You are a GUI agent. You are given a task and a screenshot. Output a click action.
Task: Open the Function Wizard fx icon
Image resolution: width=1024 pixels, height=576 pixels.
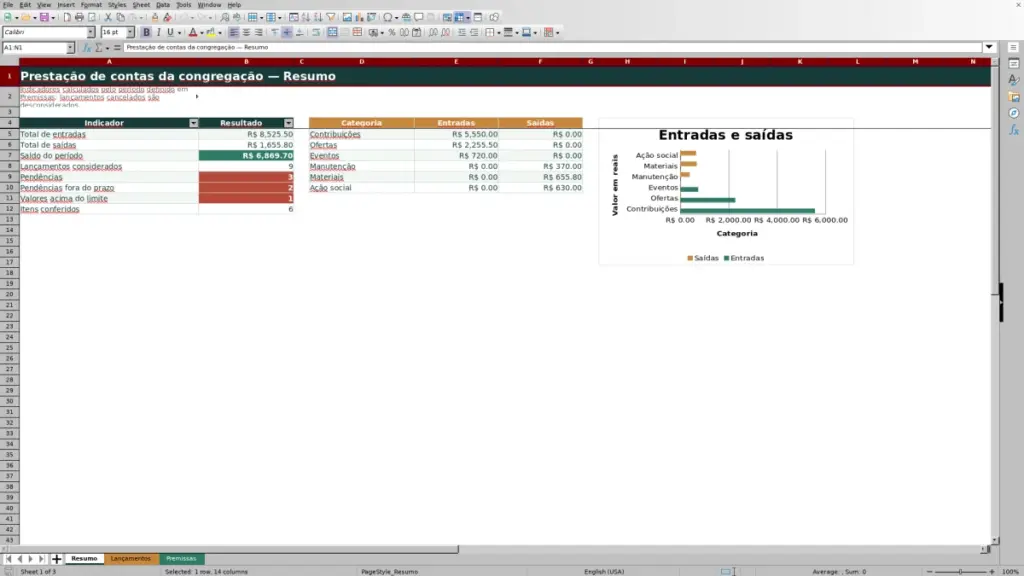coord(86,48)
